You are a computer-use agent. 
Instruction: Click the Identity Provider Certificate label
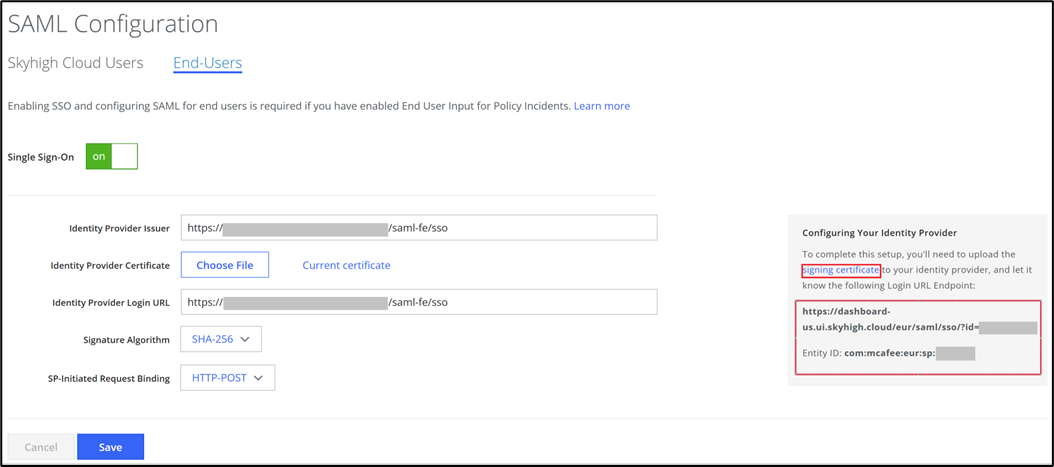[x=110, y=265]
